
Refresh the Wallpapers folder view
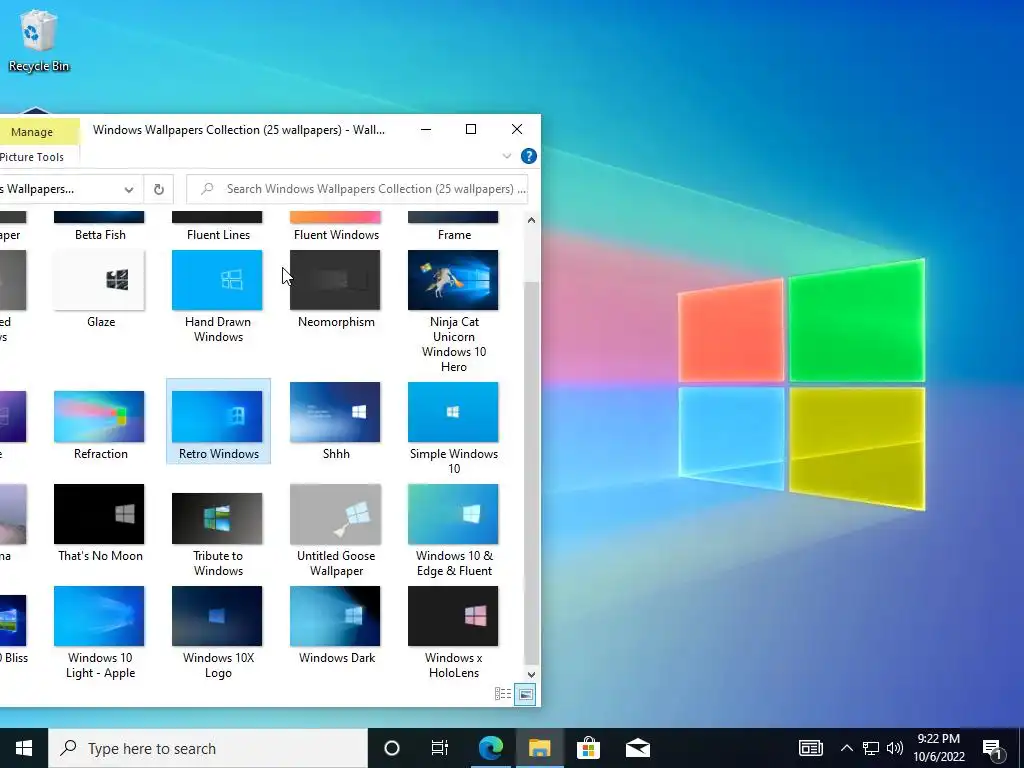pos(159,189)
